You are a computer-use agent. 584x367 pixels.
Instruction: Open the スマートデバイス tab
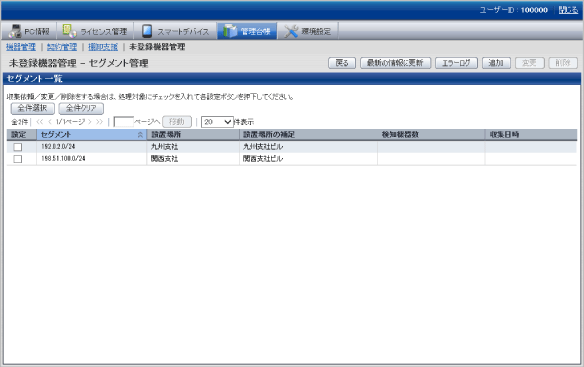click(x=175, y=31)
